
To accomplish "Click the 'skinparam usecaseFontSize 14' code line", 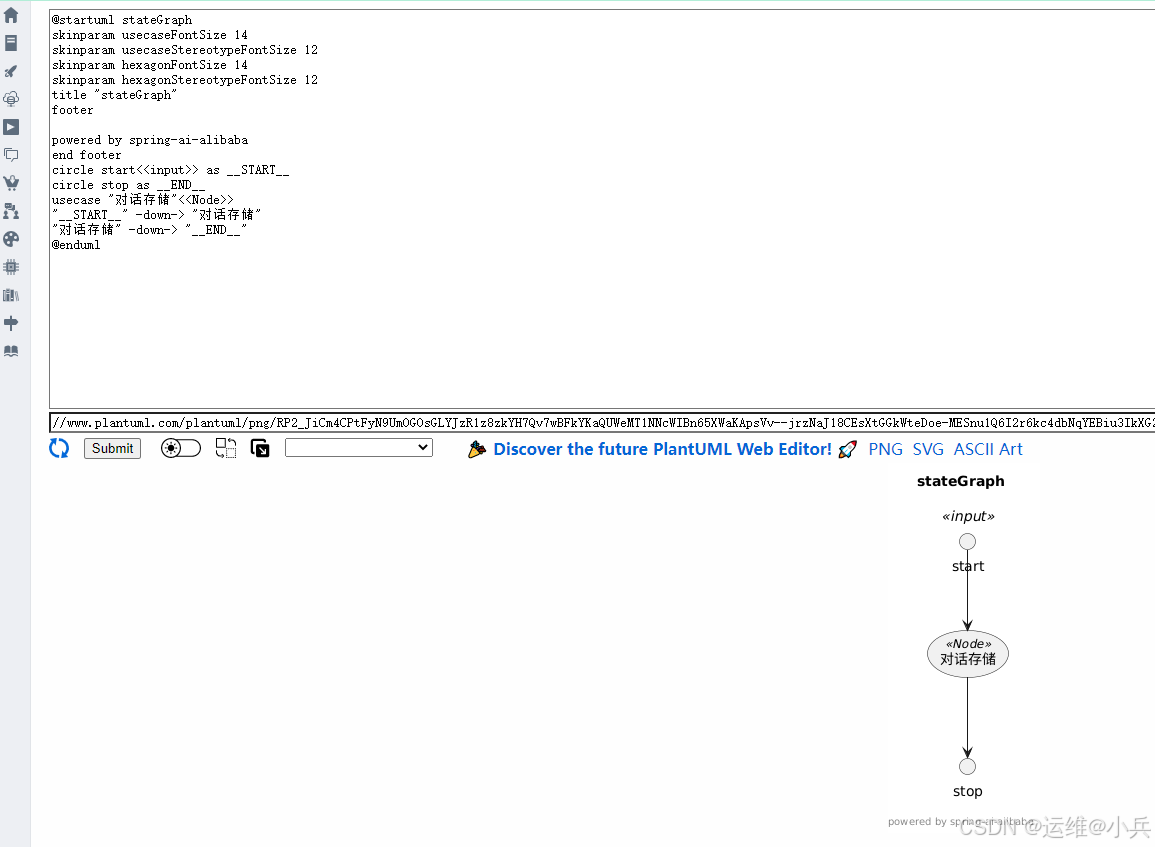I will (x=150, y=35).
